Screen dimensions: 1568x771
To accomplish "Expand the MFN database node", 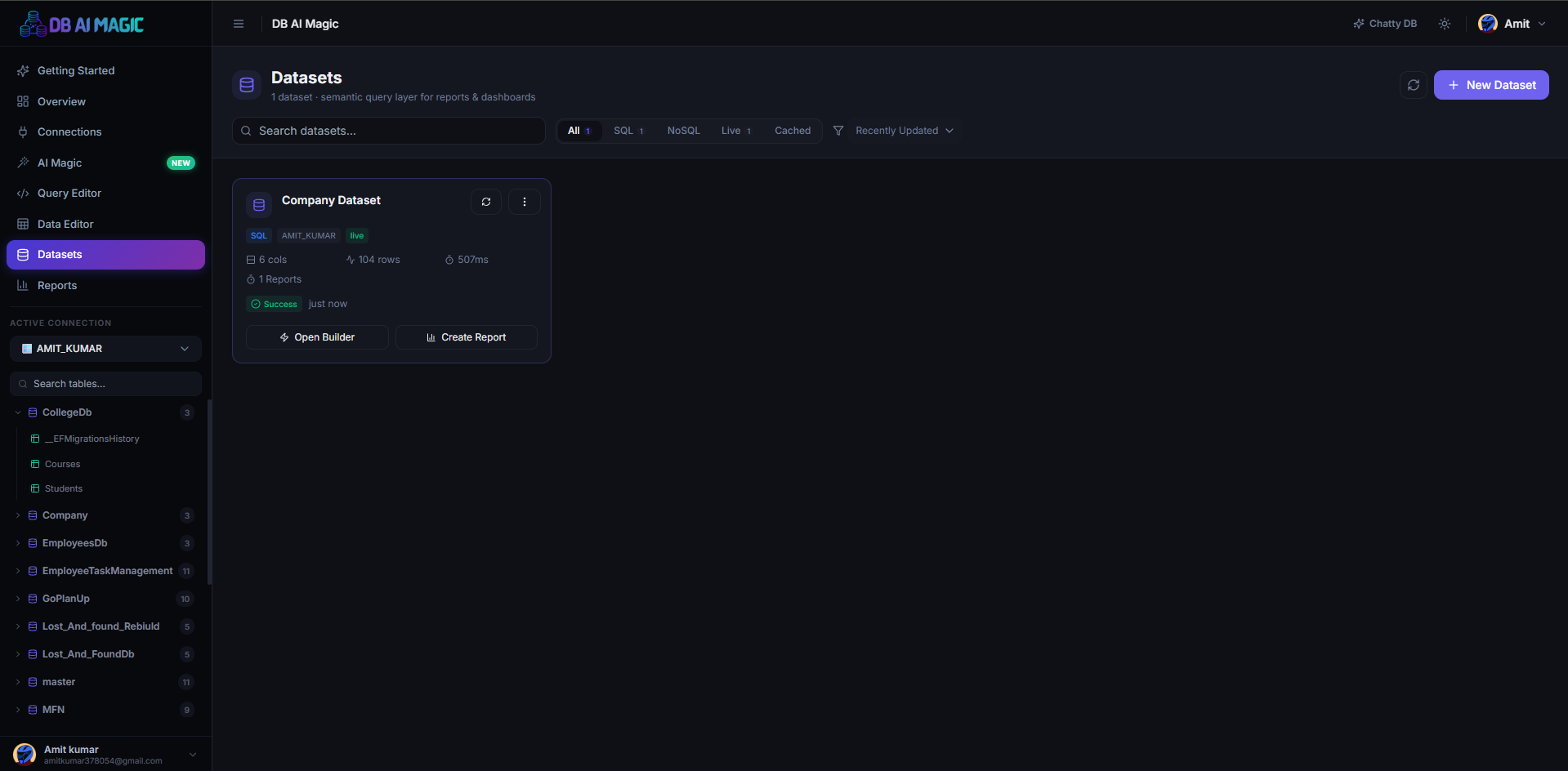I will (18, 710).
